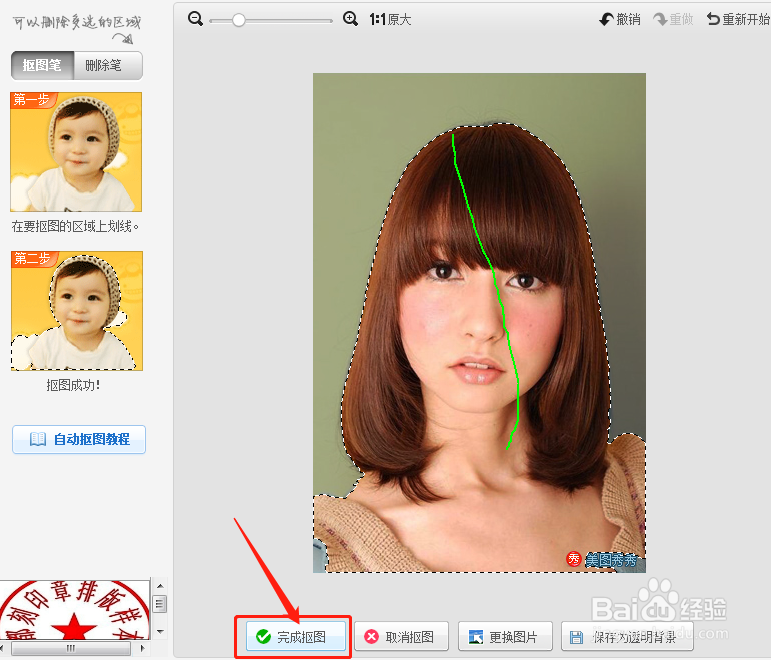Image resolution: width=771 pixels, height=660 pixels.
Task: Click the horizontal scrollbar right arrow
Action: pyautogui.click(x=143, y=648)
